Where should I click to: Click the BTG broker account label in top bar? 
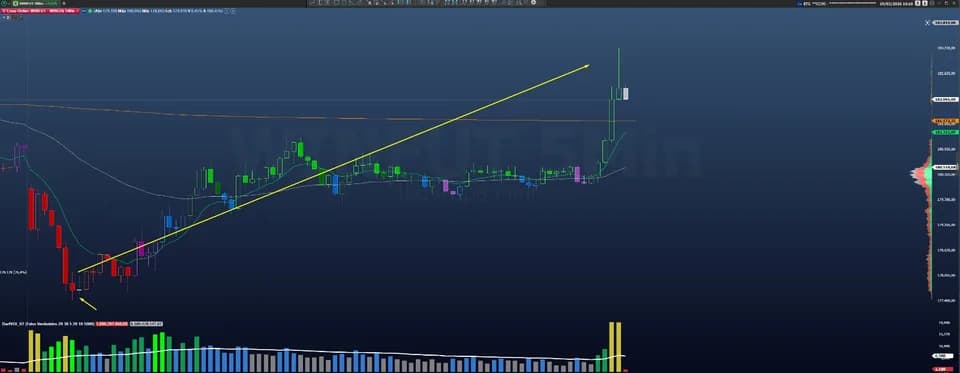click(814, 3)
